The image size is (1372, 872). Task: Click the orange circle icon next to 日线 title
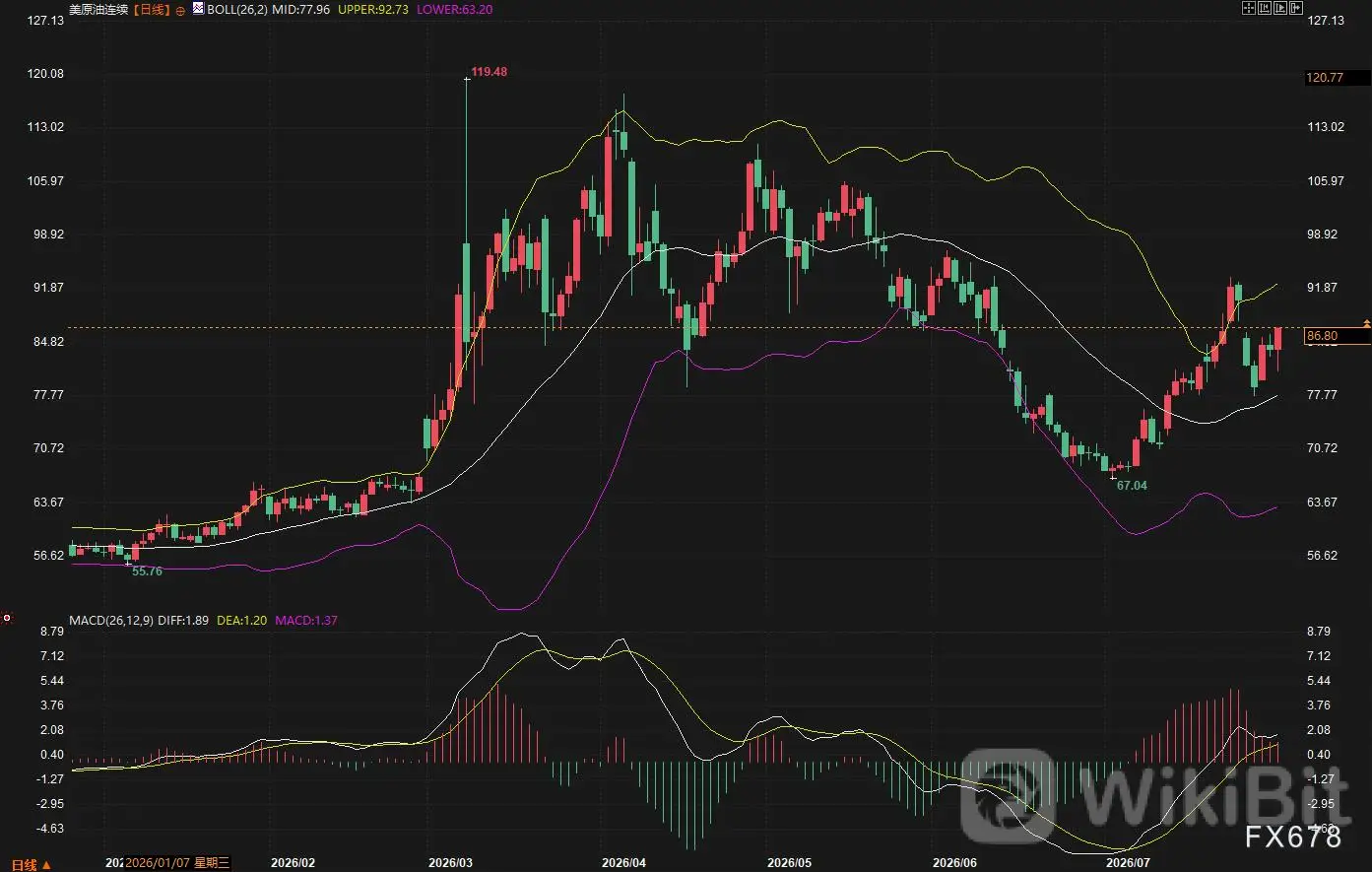coord(180,10)
